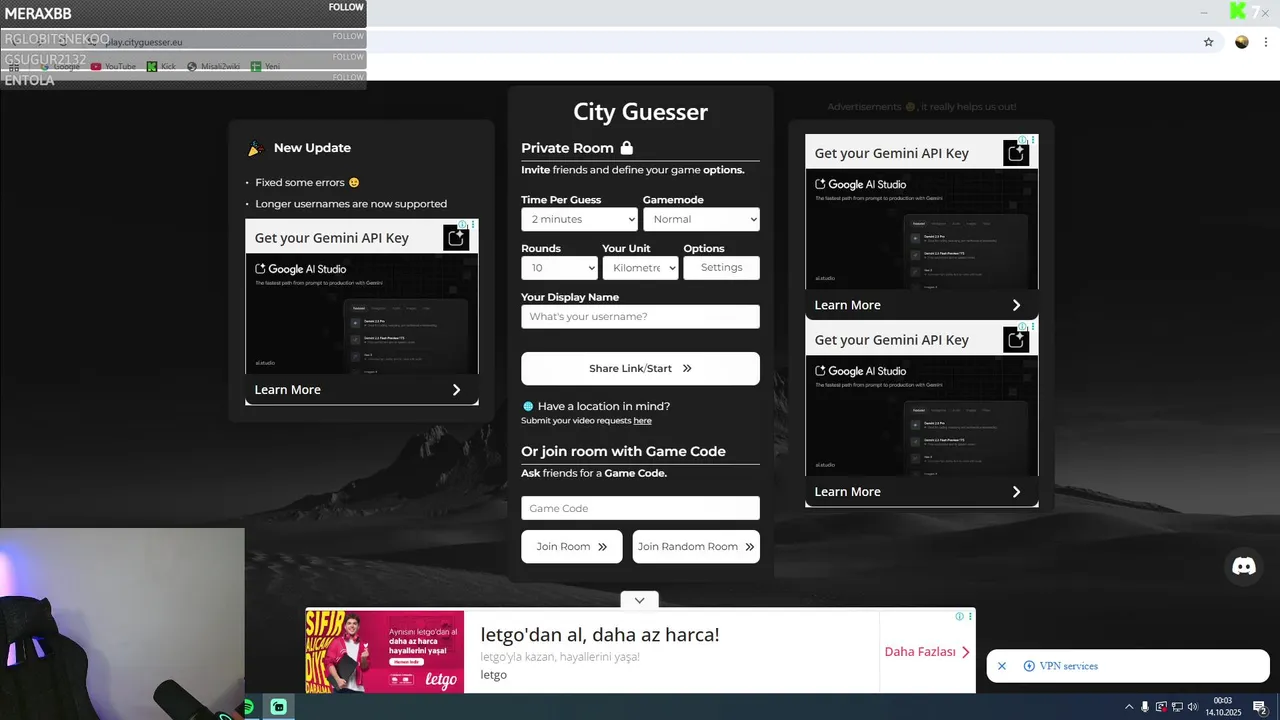Screen dimensions: 1280x720
Task: Click the Join Room button
Action: click(x=571, y=546)
